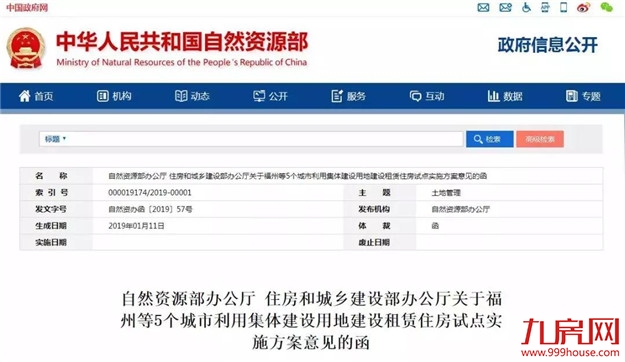Click the magnifier icon in the search button
Viewport: 625px width, 362px height.
478,139
